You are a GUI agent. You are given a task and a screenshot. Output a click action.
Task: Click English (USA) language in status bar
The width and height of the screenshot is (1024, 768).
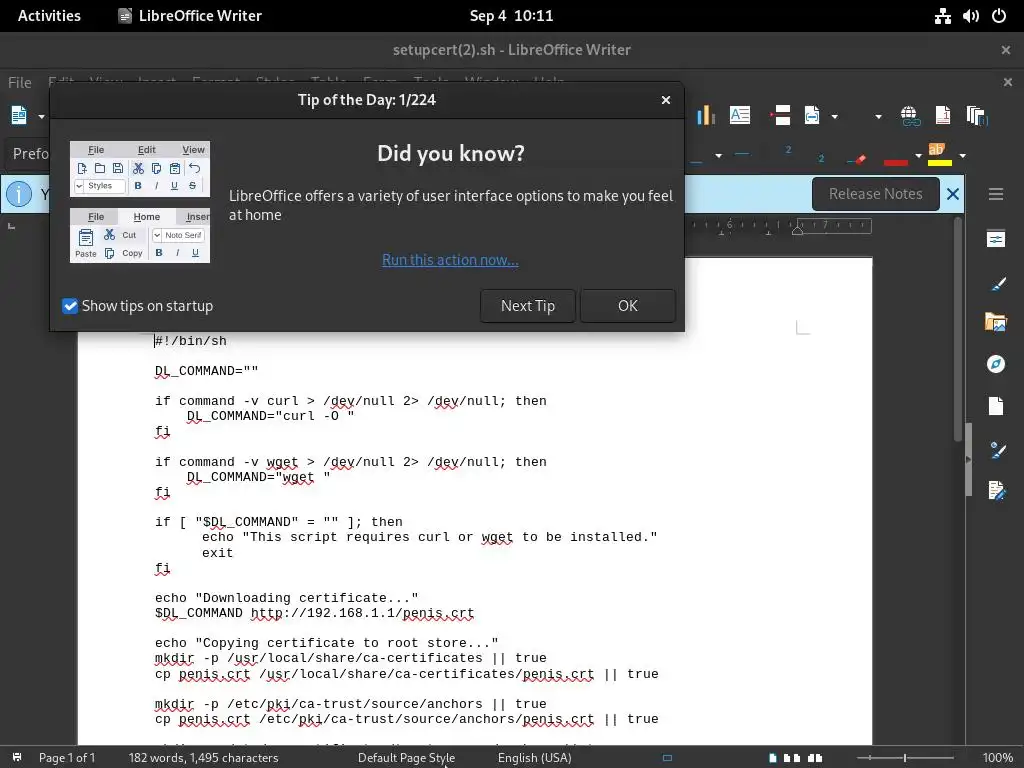[x=534, y=758]
